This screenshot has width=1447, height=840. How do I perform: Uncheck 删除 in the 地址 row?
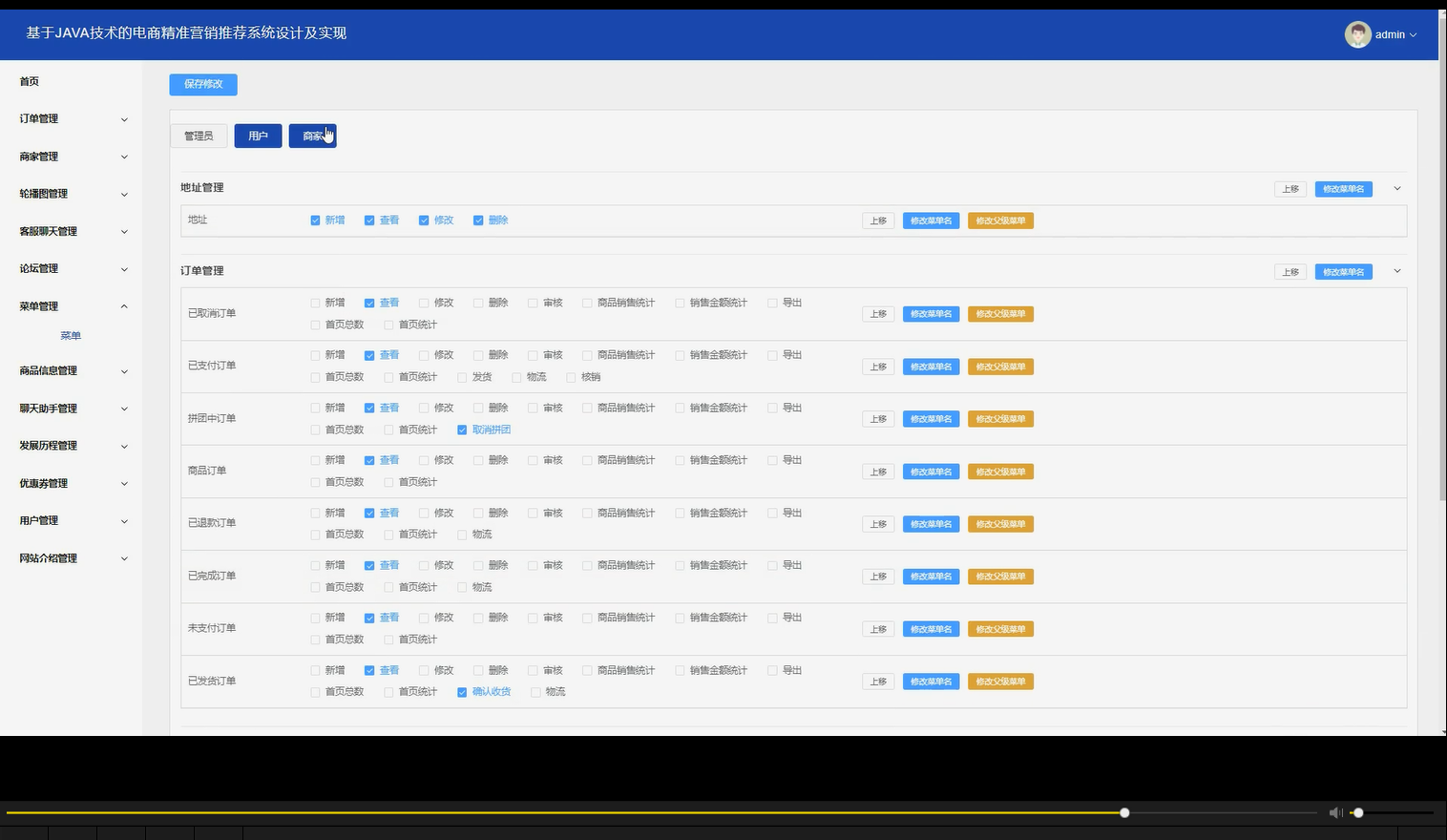(x=478, y=220)
